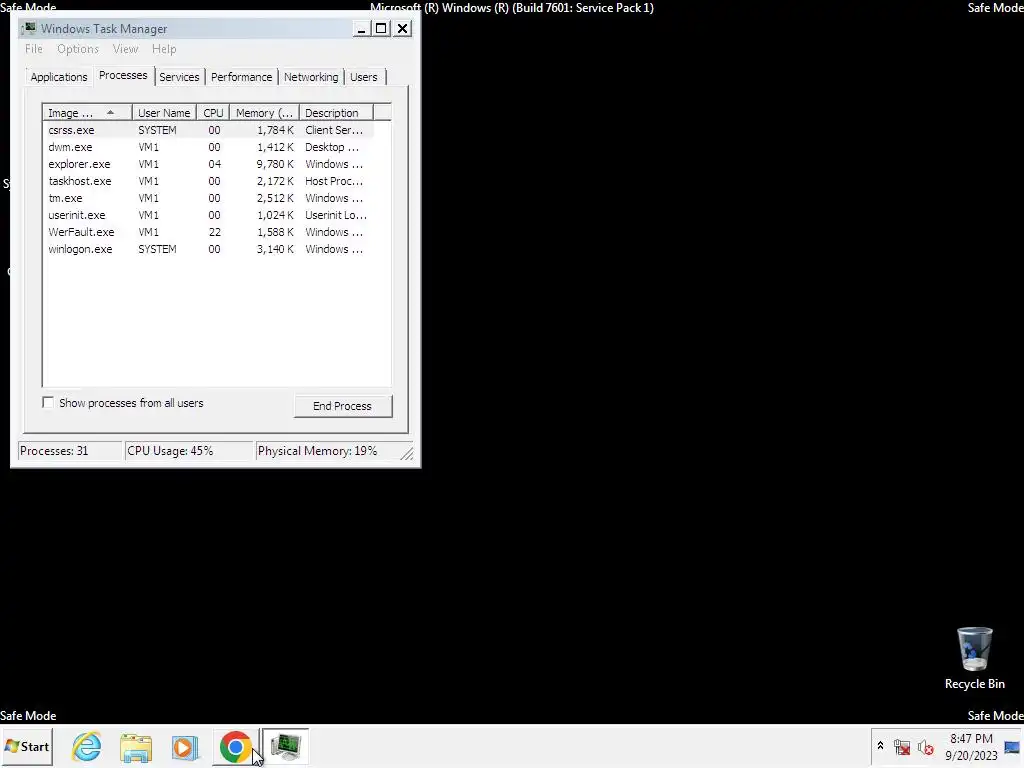
Task: Select the csrss.exe process row
Action: pos(209,130)
